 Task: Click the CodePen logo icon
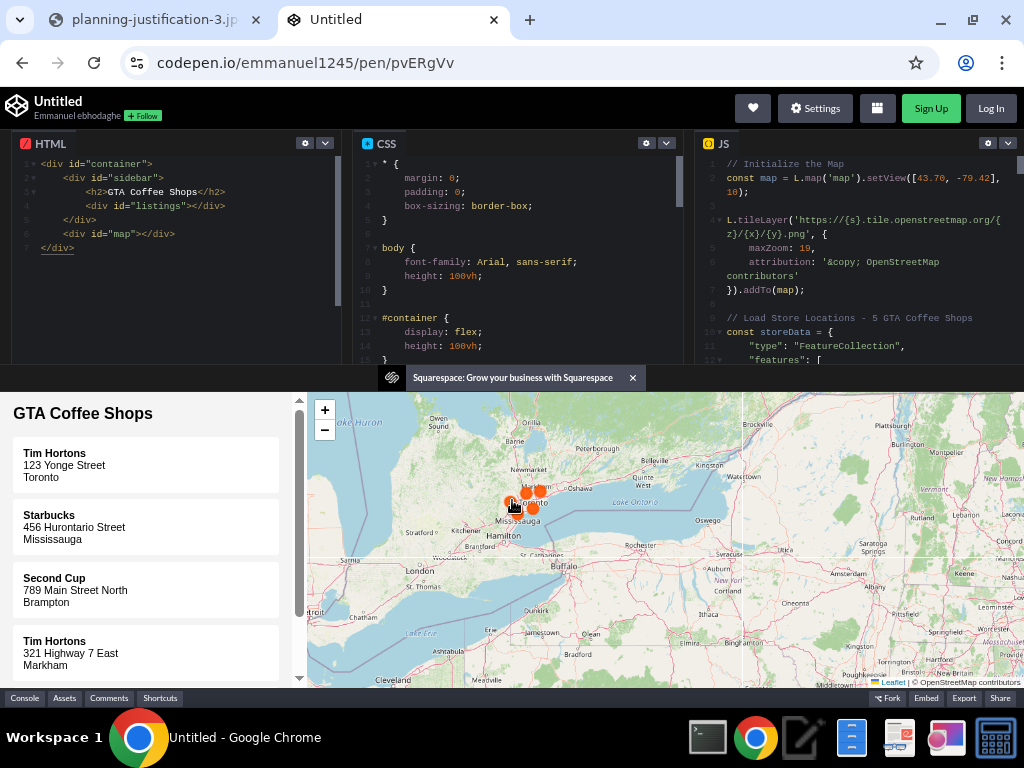[17, 106]
